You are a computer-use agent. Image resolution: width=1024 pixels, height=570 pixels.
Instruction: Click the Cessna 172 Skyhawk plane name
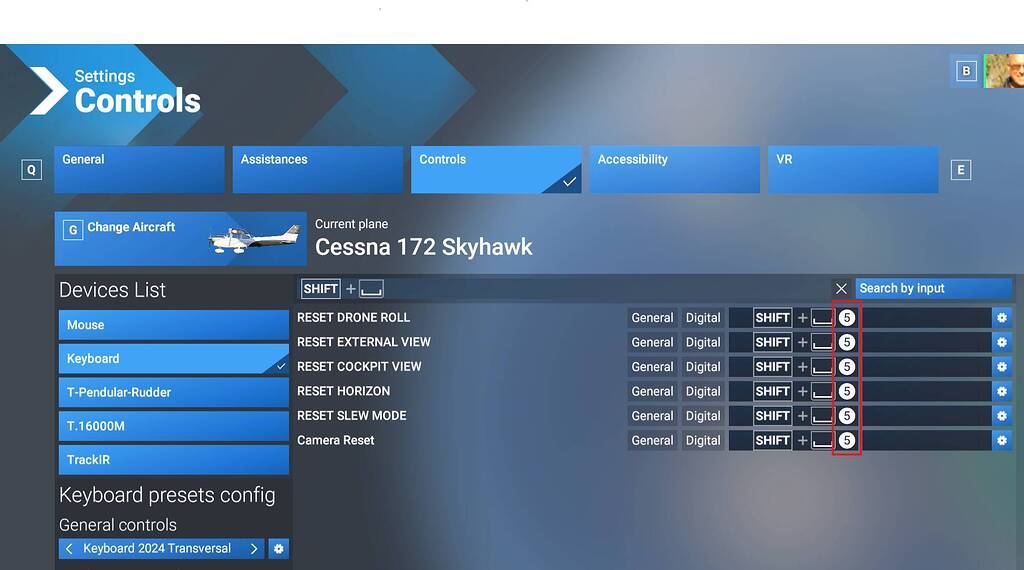423,247
